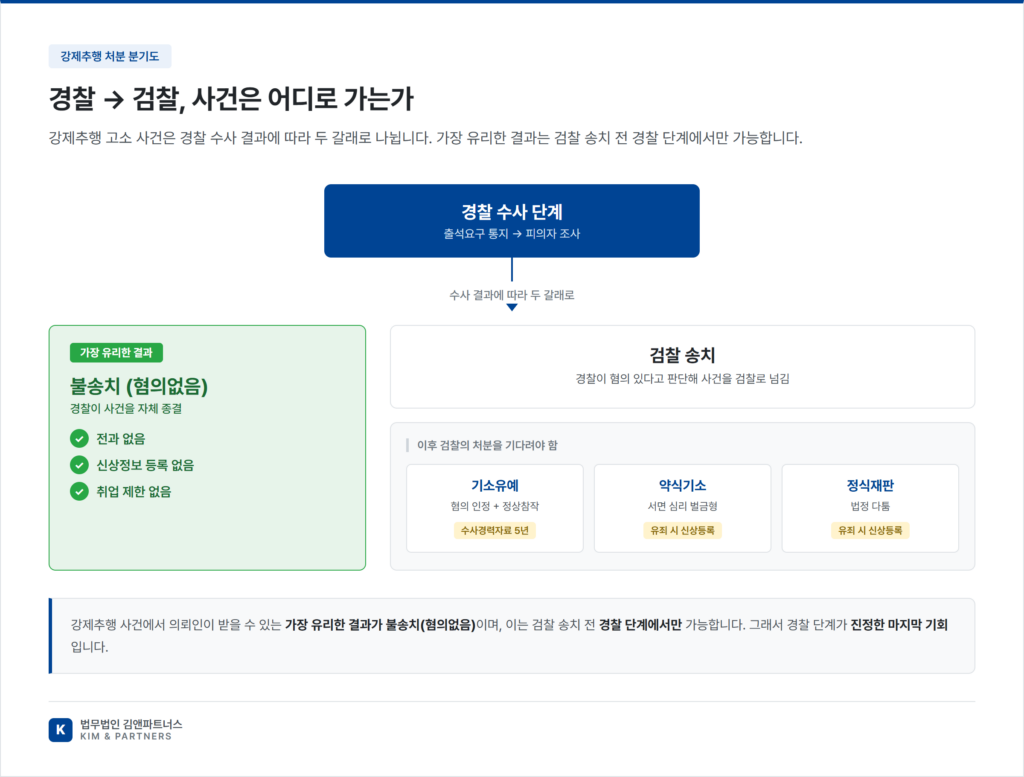Click the label 수사 결과에 따라 두 갈래로
This screenshot has height=777, width=1024.
(x=512, y=295)
